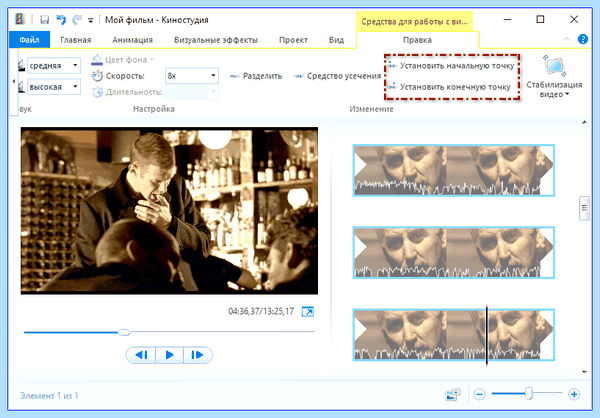The image size is (600, 418).
Task: Expand the Стабилизация видео dropdown arrow
Action: pyautogui.click(x=567, y=94)
